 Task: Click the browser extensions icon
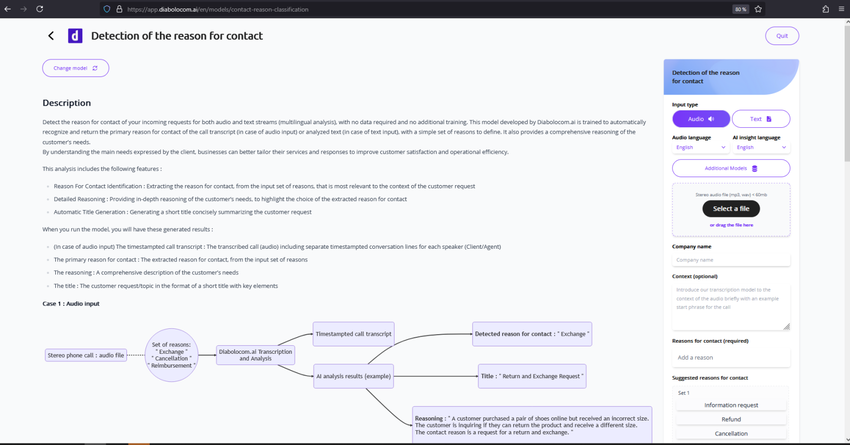click(x=825, y=9)
